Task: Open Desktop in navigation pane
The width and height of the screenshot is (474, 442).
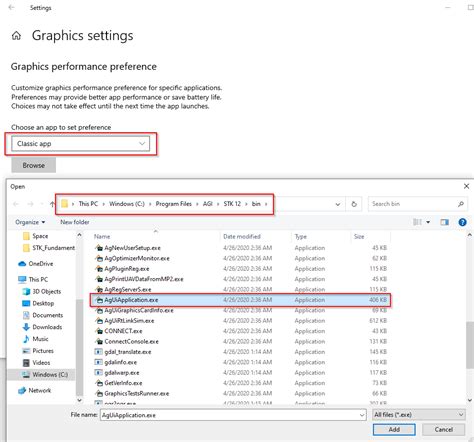Action: [x=38, y=303]
